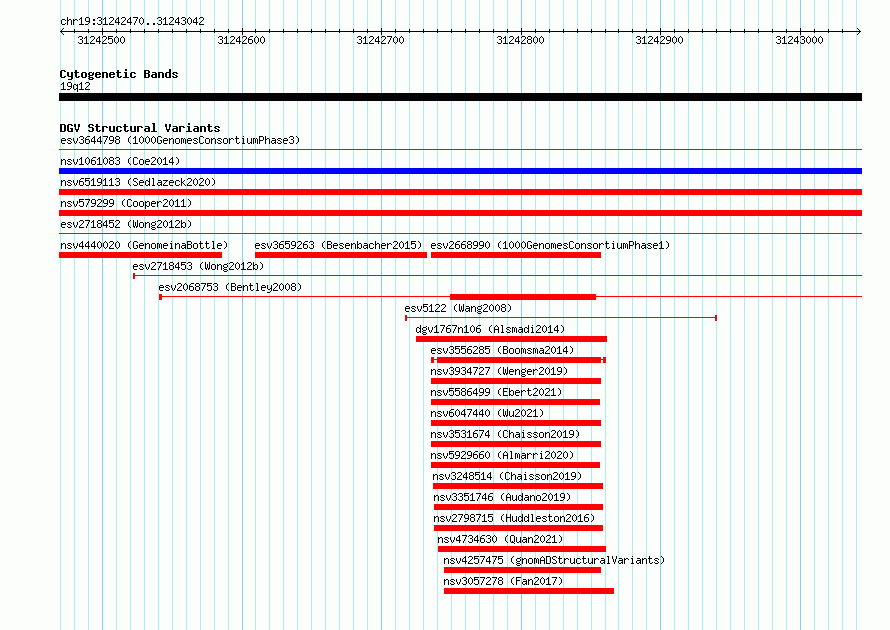Image resolution: width=890 pixels, height=630 pixels.
Task: Open the esv2718453 Wong2012b variant label
Action: coord(198,266)
